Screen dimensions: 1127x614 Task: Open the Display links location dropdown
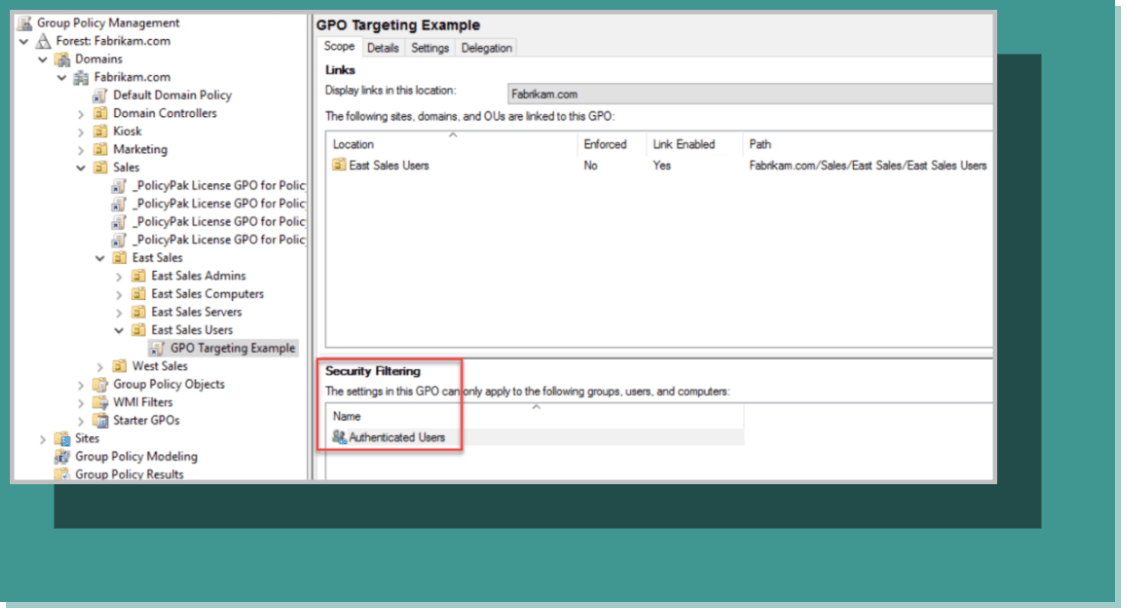(x=750, y=94)
